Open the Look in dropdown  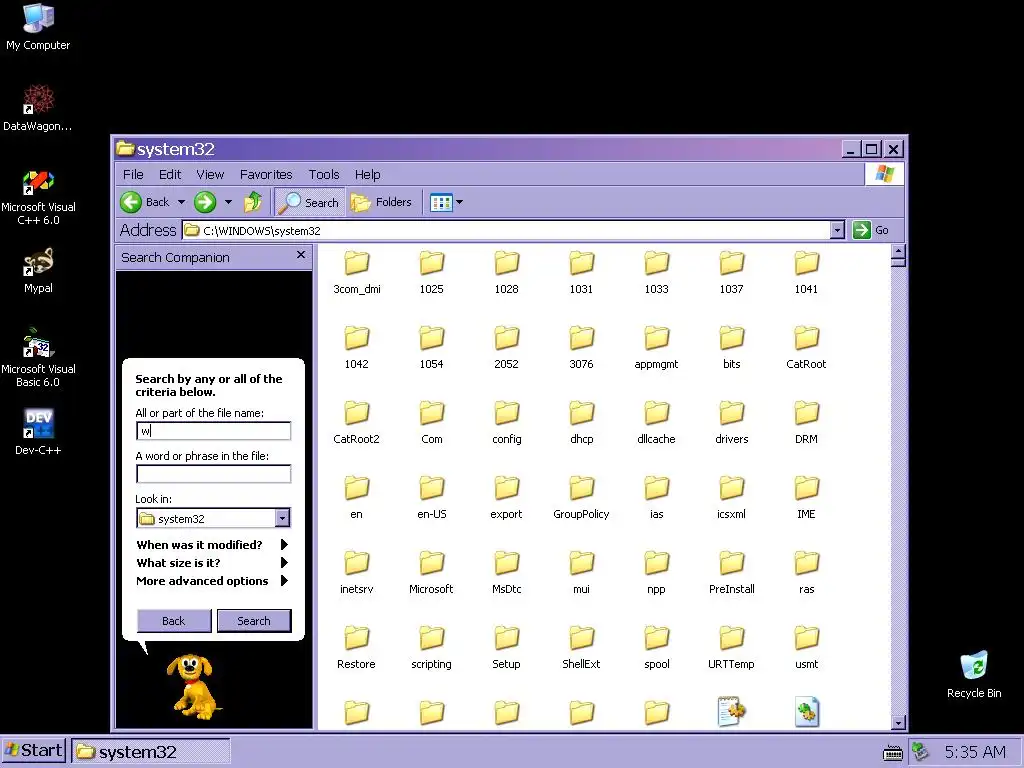(282, 518)
